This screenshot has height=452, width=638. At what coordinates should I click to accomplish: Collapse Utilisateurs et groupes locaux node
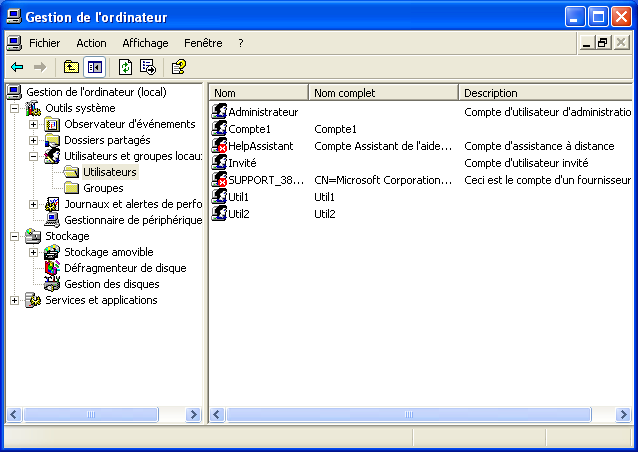tap(33, 156)
